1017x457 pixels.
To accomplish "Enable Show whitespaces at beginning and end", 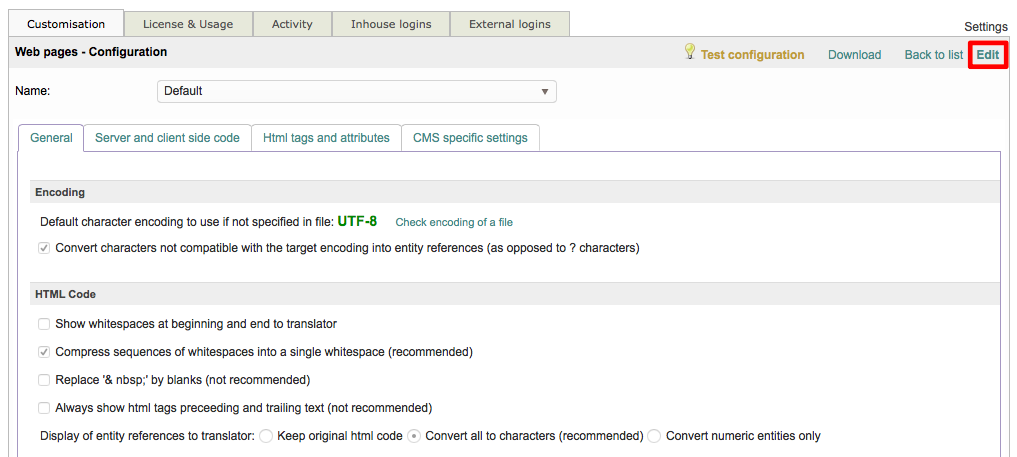I will pyautogui.click(x=44, y=324).
